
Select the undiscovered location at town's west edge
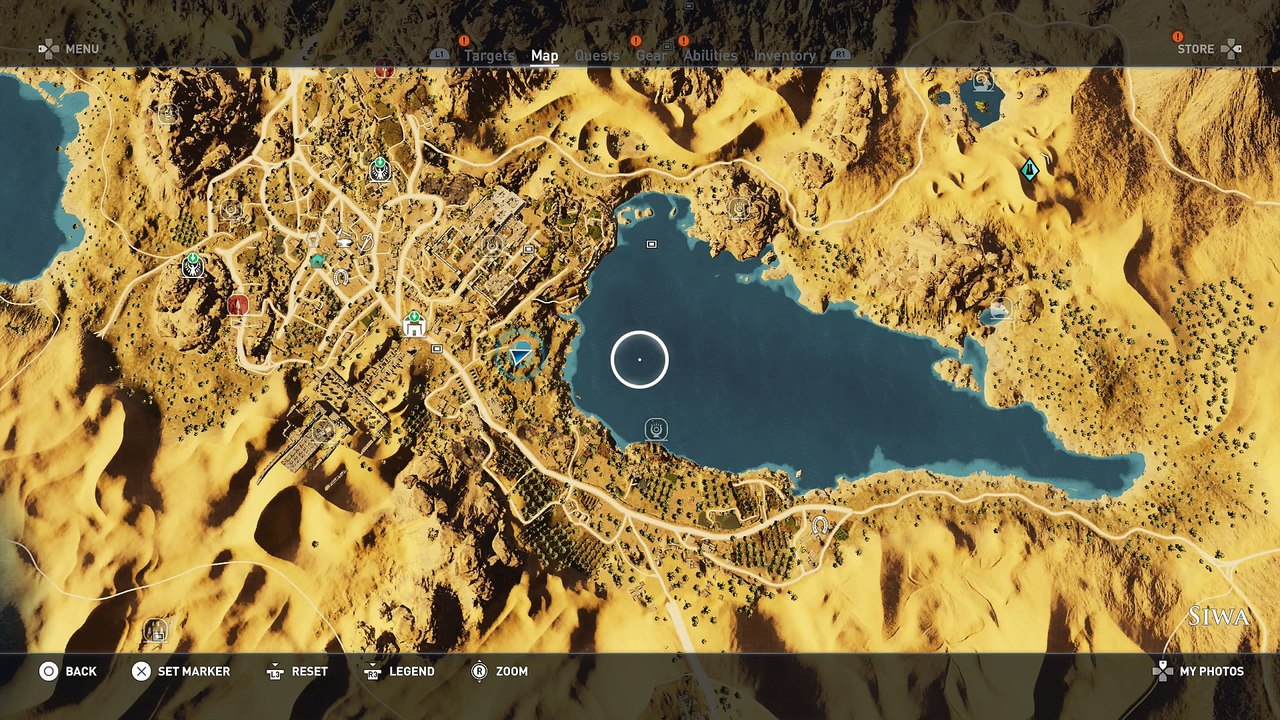(232, 211)
